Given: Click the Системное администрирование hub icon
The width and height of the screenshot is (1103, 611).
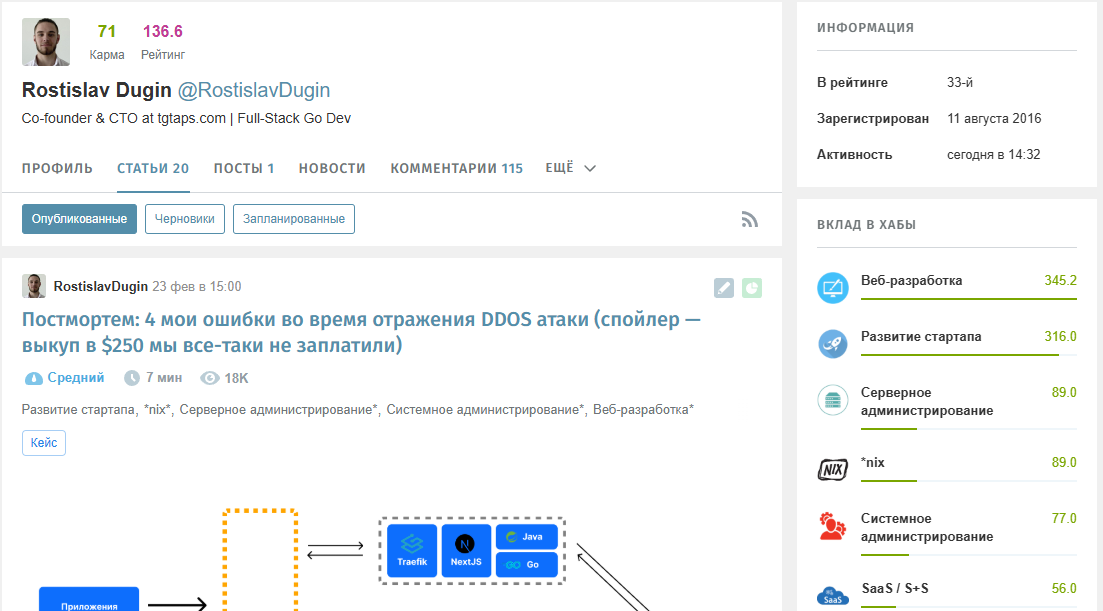Looking at the screenshot, I should (832, 526).
